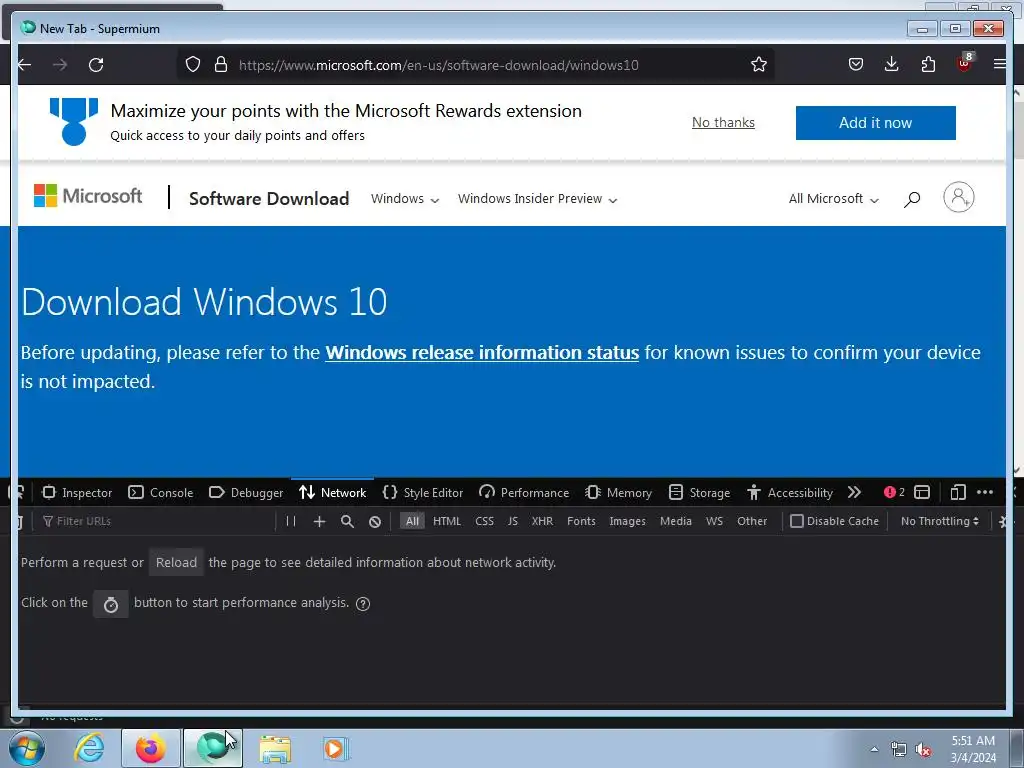Open network search magnifier in DevTools
The image size is (1024, 768).
347,521
